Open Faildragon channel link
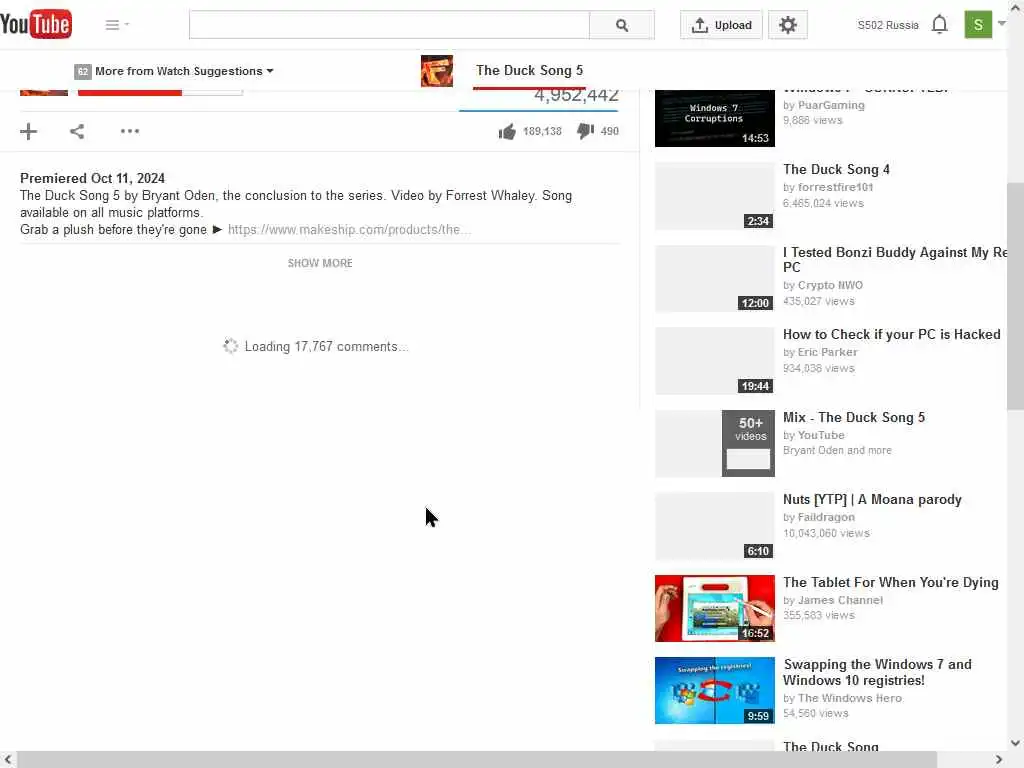This screenshot has width=1024, height=768. click(x=826, y=517)
